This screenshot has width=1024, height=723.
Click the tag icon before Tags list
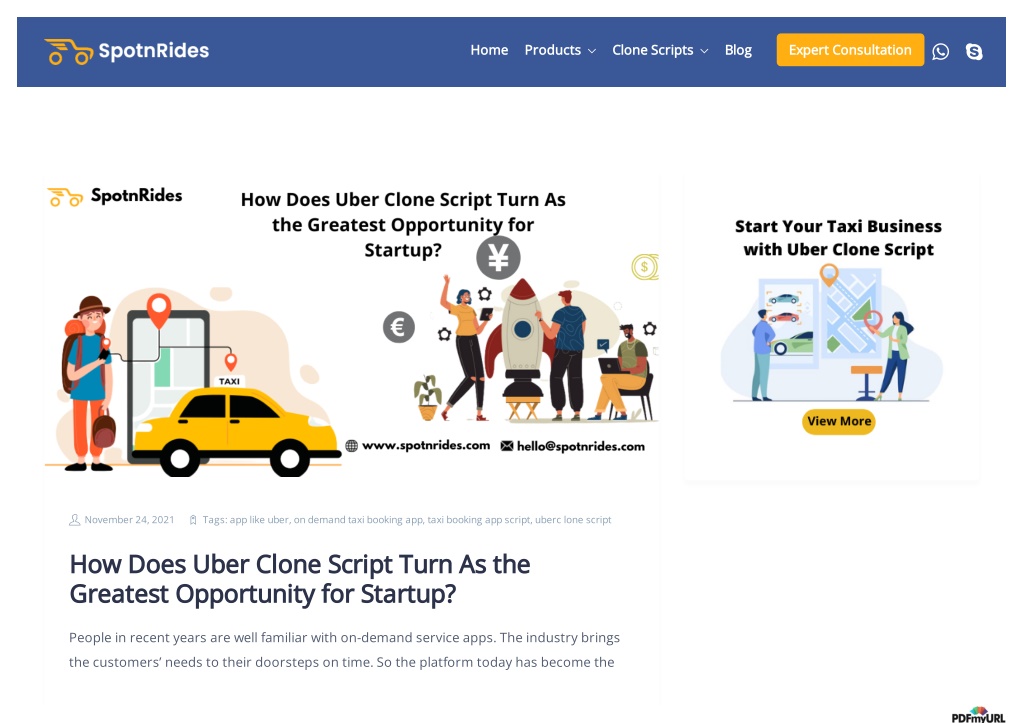click(193, 520)
